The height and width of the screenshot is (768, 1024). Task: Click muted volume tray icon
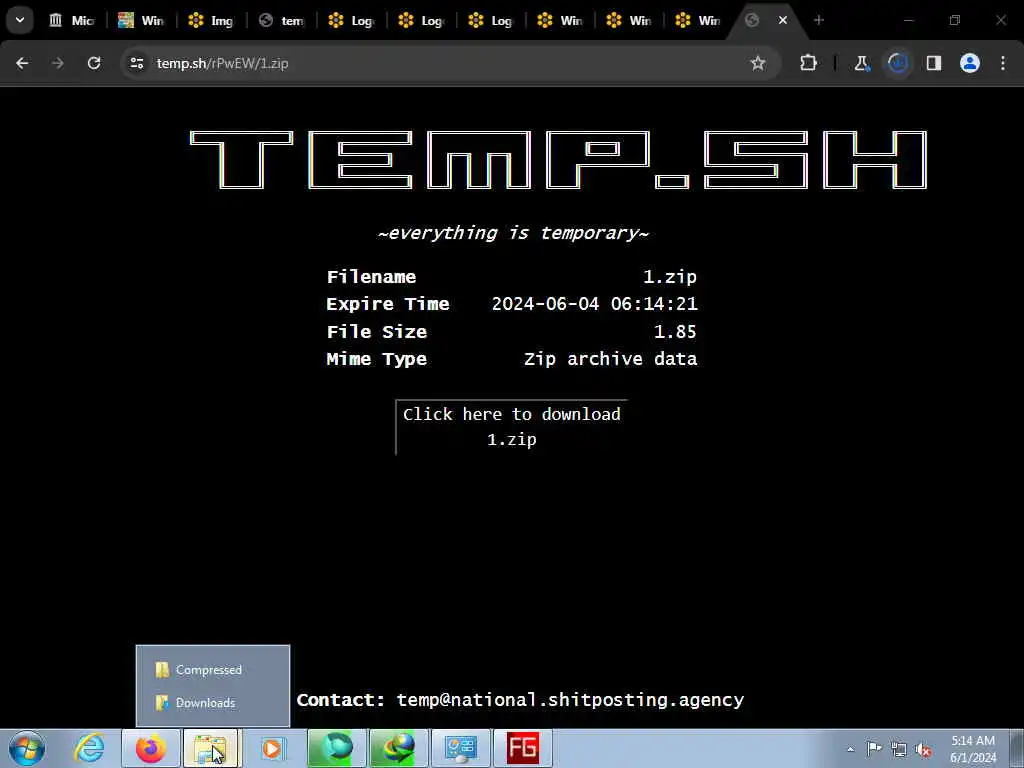click(x=923, y=749)
